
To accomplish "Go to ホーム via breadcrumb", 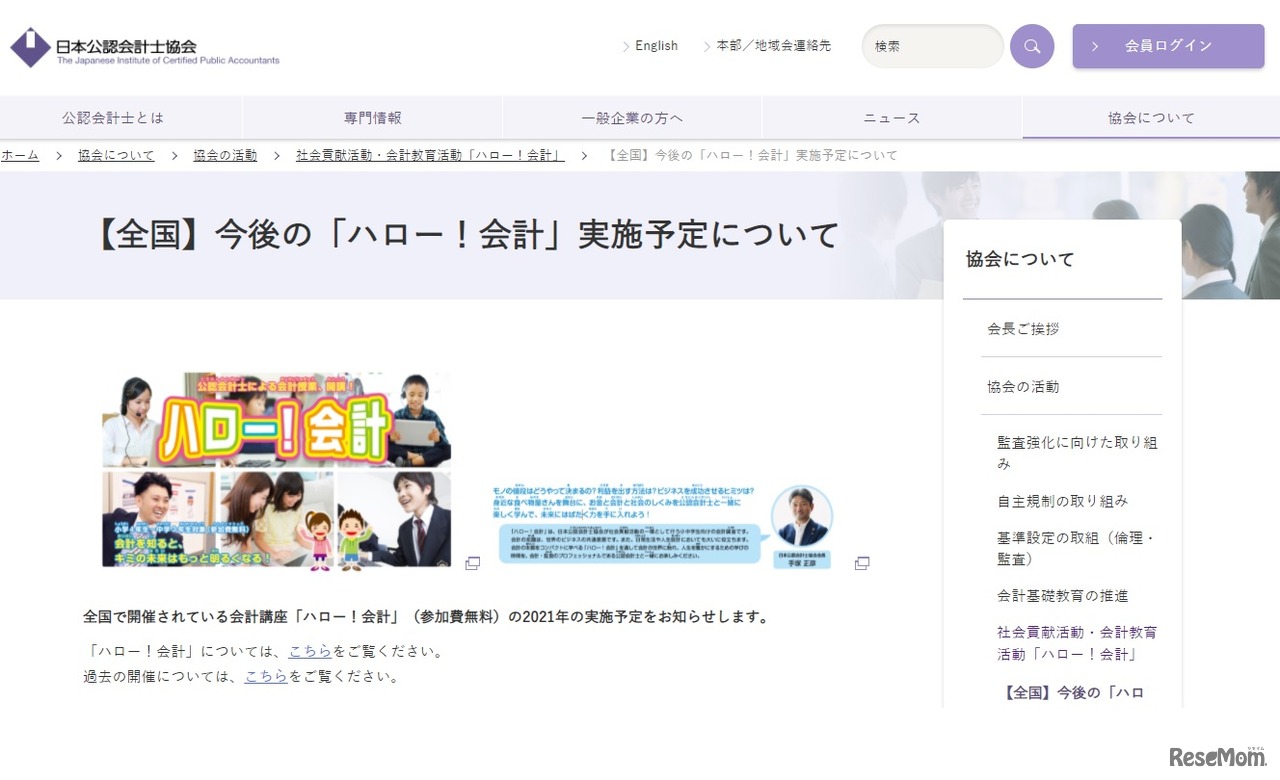I will (20, 156).
